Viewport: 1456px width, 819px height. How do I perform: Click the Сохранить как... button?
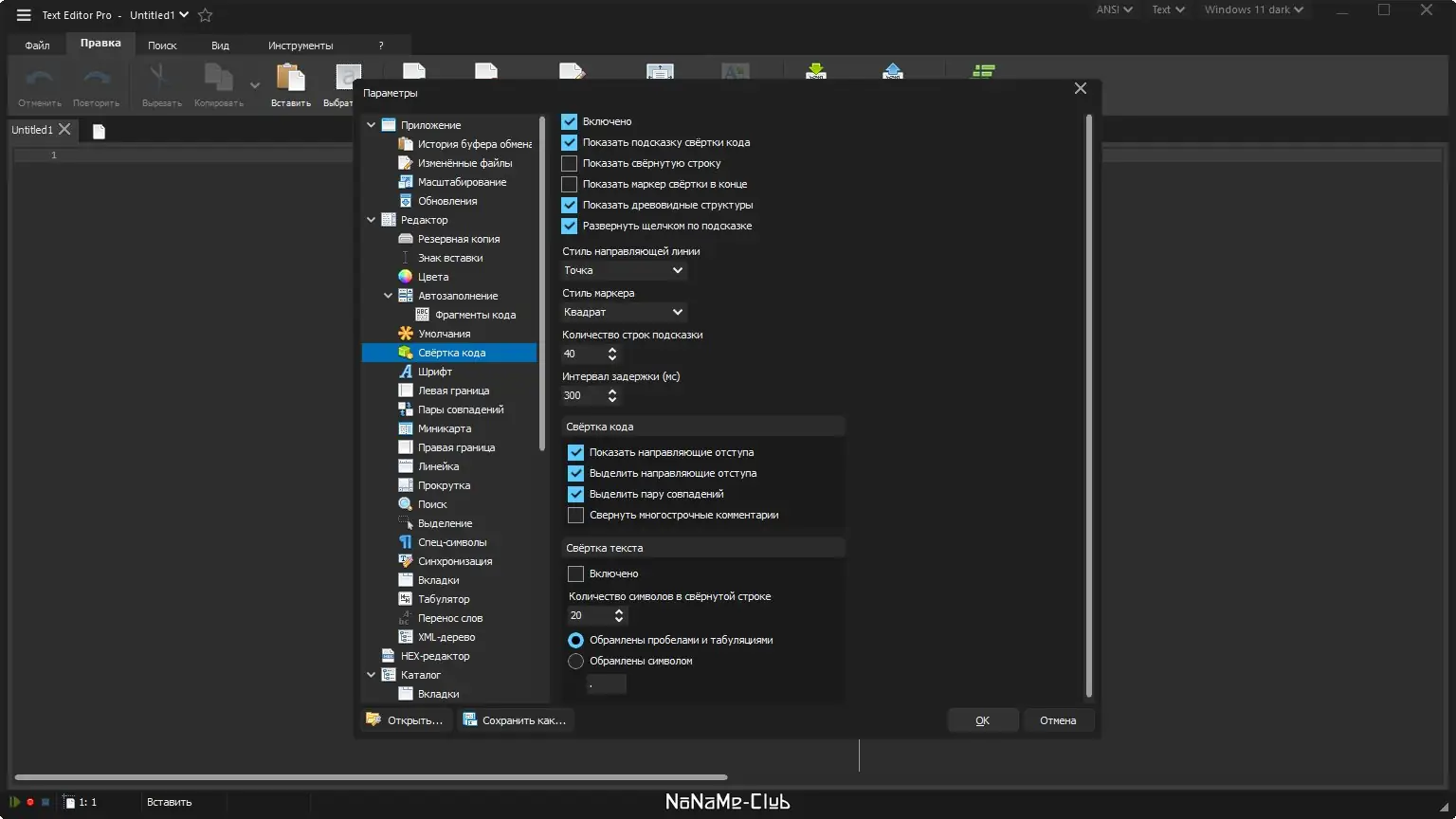tap(515, 720)
